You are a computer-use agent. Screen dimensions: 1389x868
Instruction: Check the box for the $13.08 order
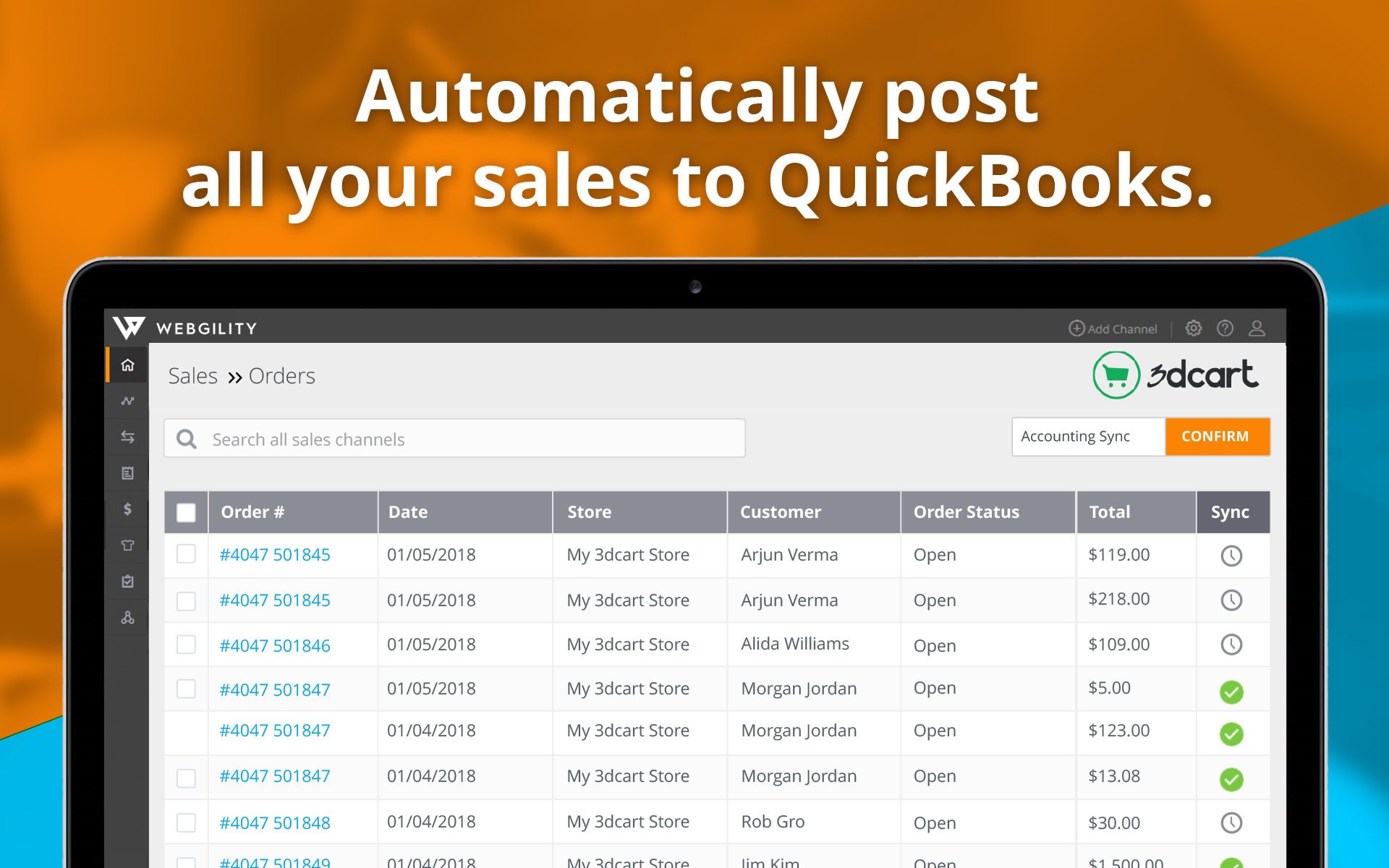(x=186, y=778)
